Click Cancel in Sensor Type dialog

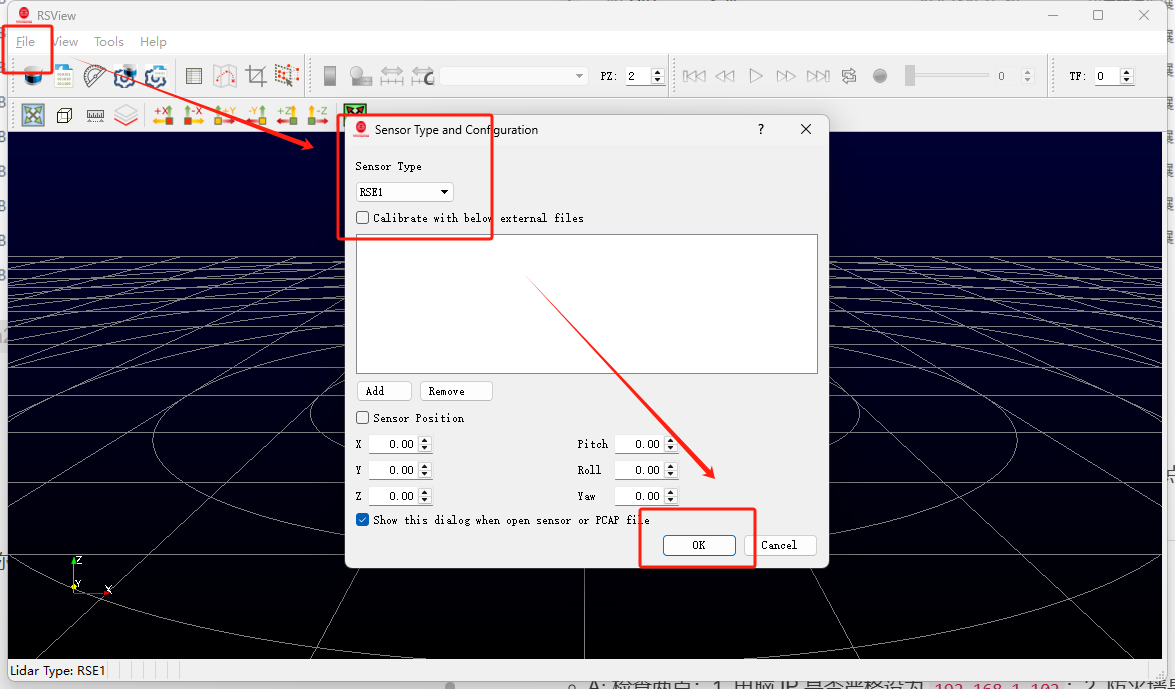click(779, 545)
